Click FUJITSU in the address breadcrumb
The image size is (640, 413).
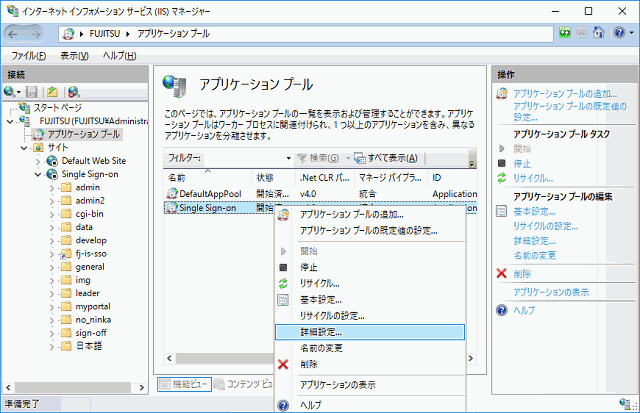click(x=104, y=33)
